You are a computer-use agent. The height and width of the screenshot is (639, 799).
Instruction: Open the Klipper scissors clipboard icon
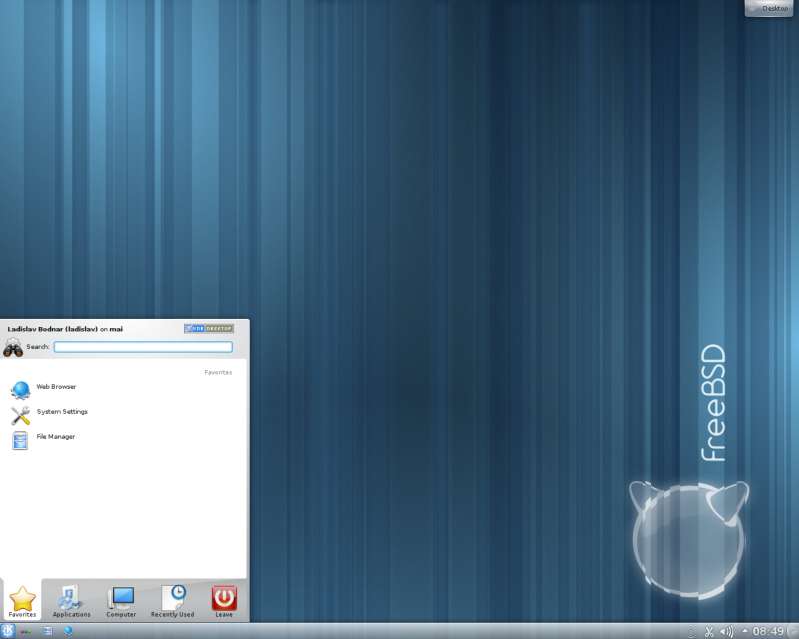coord(709,631)
